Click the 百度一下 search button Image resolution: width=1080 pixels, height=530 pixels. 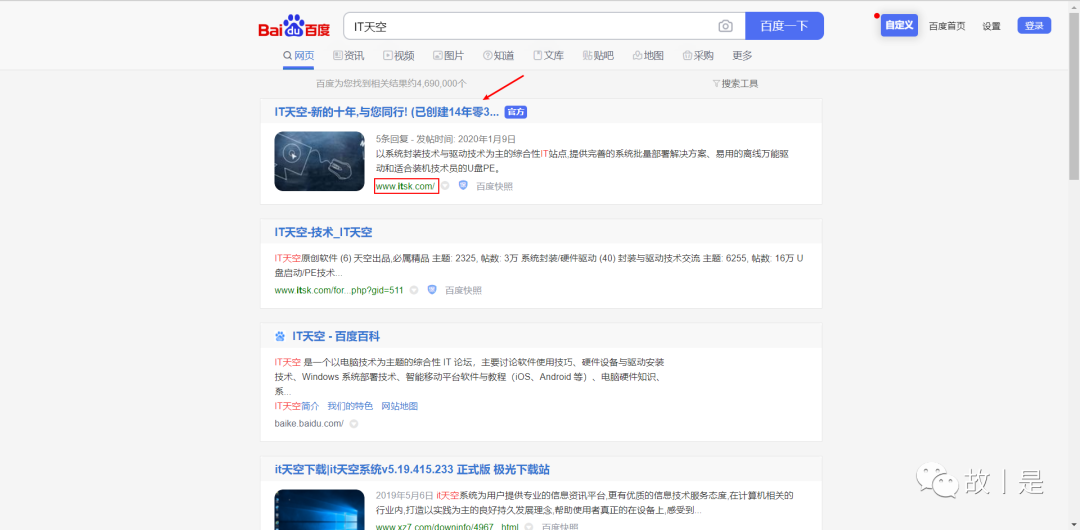[785, 26]
